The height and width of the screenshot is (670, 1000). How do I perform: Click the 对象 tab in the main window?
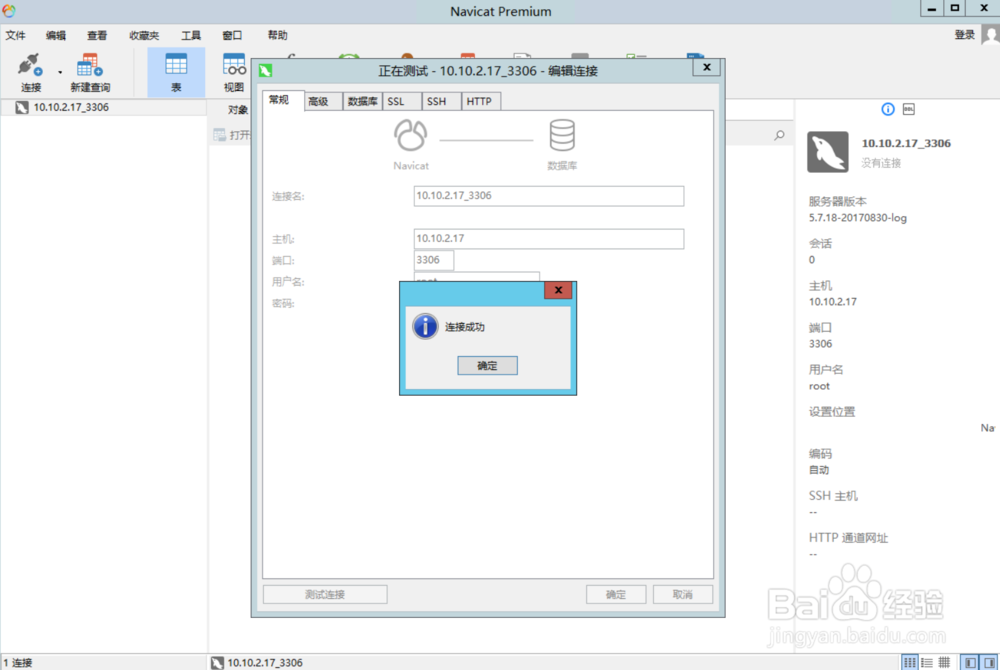pyautogui.click(x=238, y=110)
